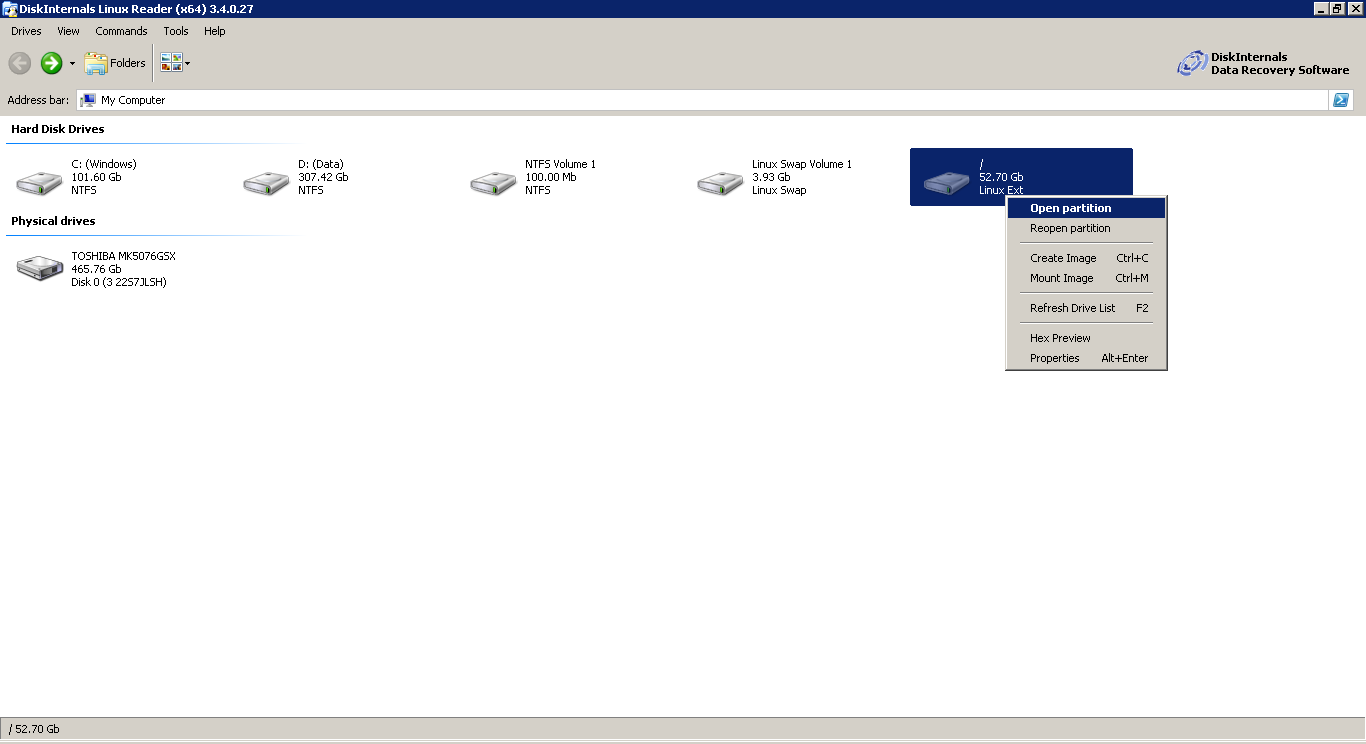Click the Hard Disk Drives section header
Screen dimensions: 1366x744
pyautogui.click(x=58, y=129)
